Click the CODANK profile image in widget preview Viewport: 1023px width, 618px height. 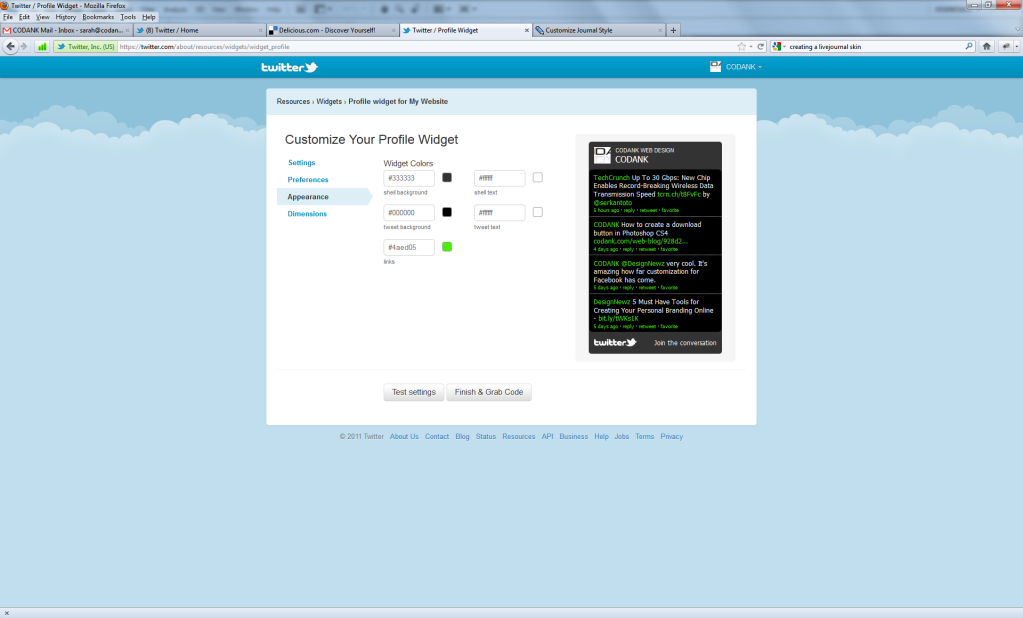click(x=602, y=155)
